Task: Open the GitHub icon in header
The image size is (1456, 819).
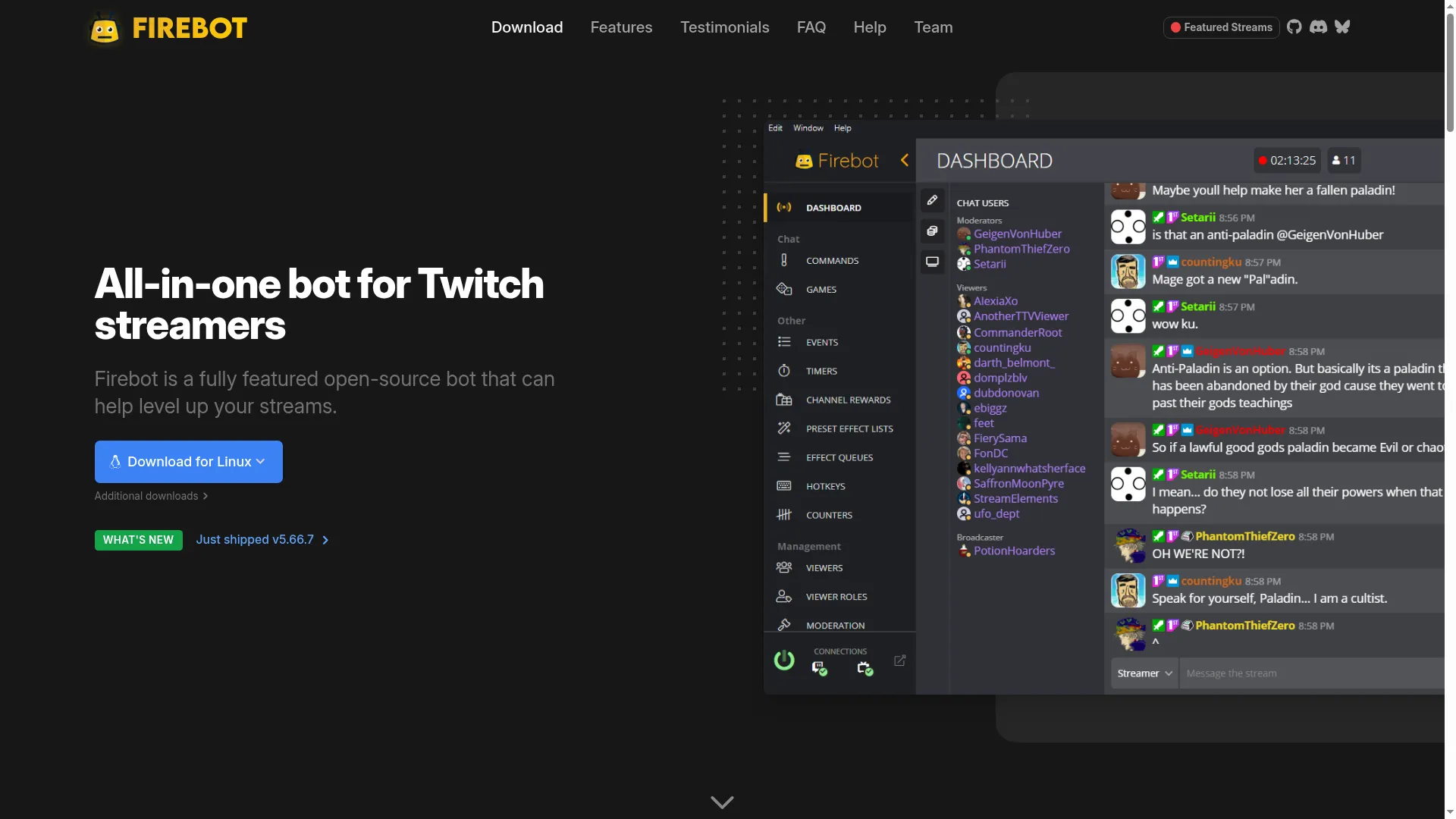Action: pos(1294,27)
